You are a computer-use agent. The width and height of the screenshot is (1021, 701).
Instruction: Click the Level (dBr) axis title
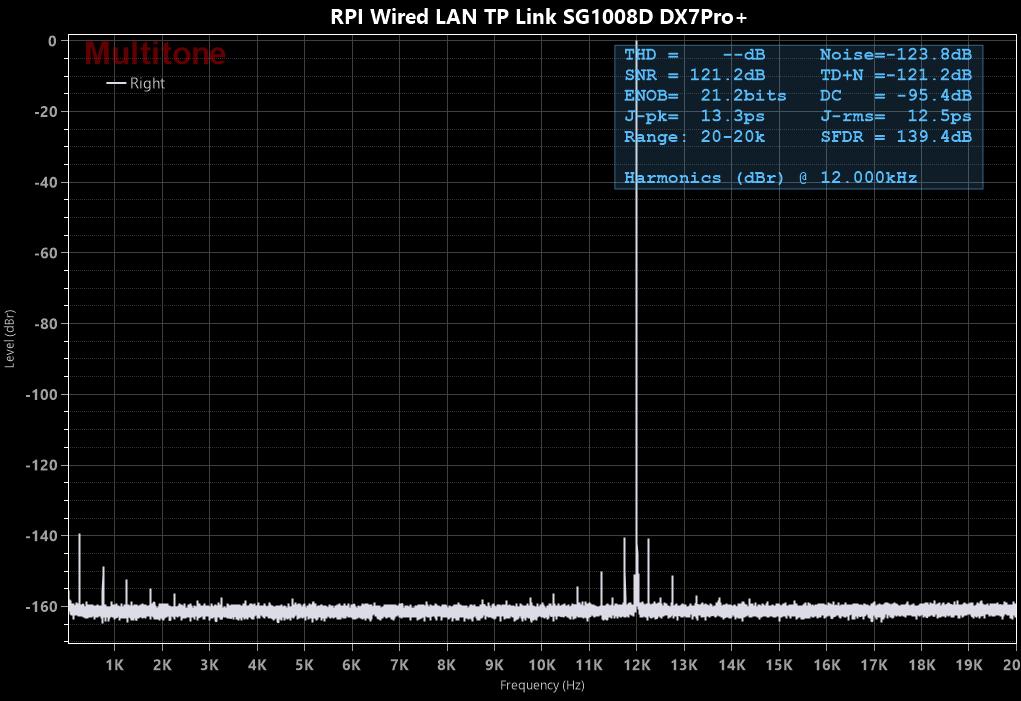[10, 338]
